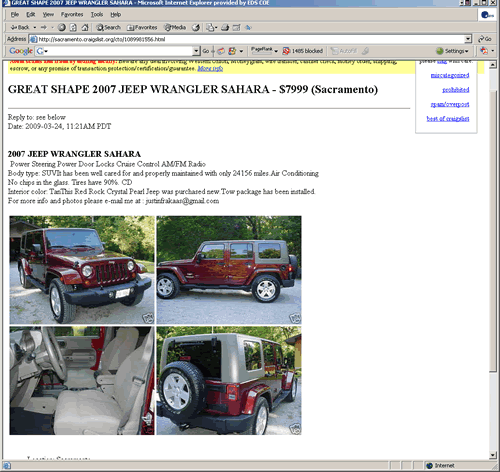This screenshot has height=472, width=500.
Task: Toggle the 1485 blocked popup blocker
Action: [x=303, y=51]
